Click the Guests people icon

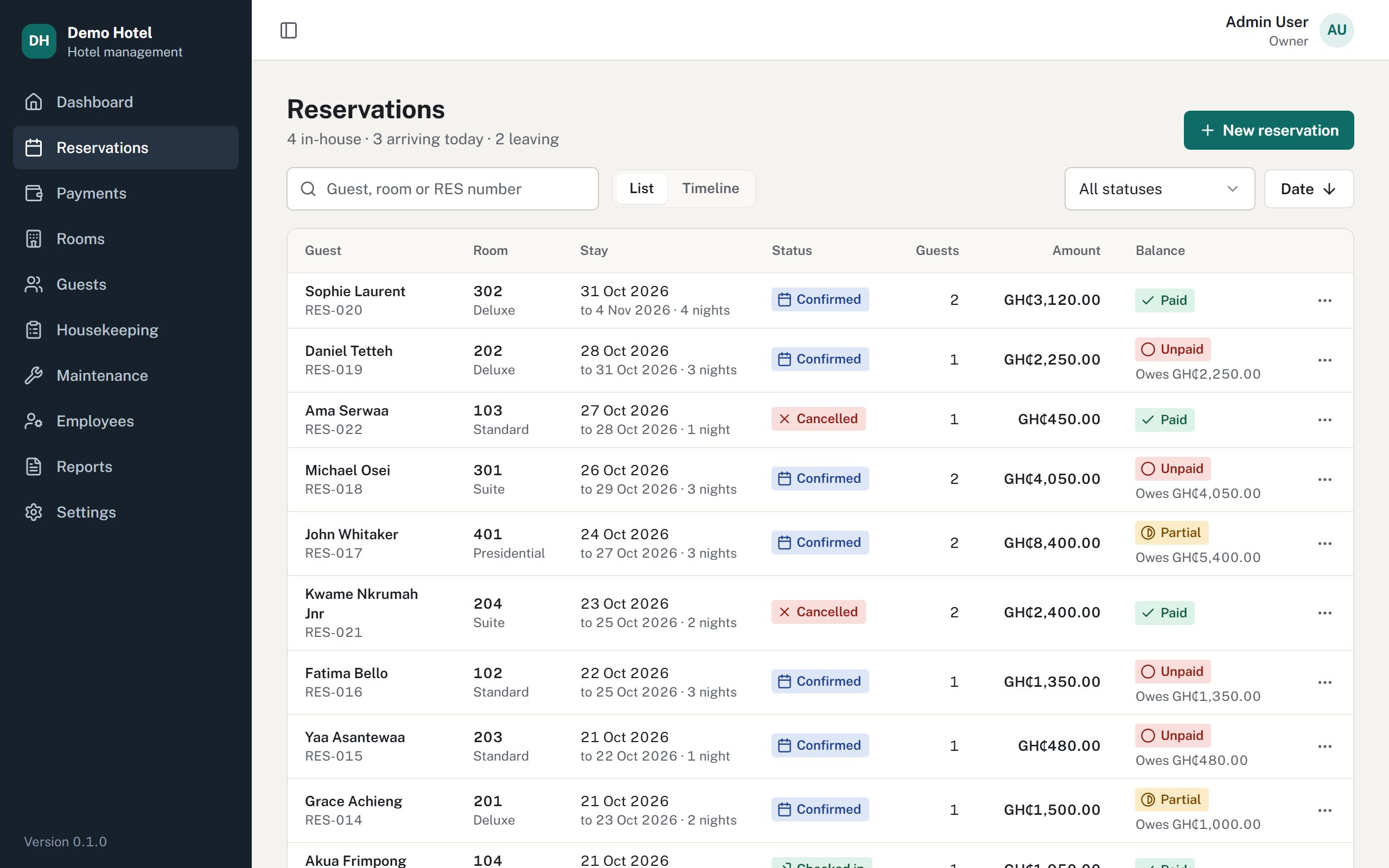(x=34, y=284)
